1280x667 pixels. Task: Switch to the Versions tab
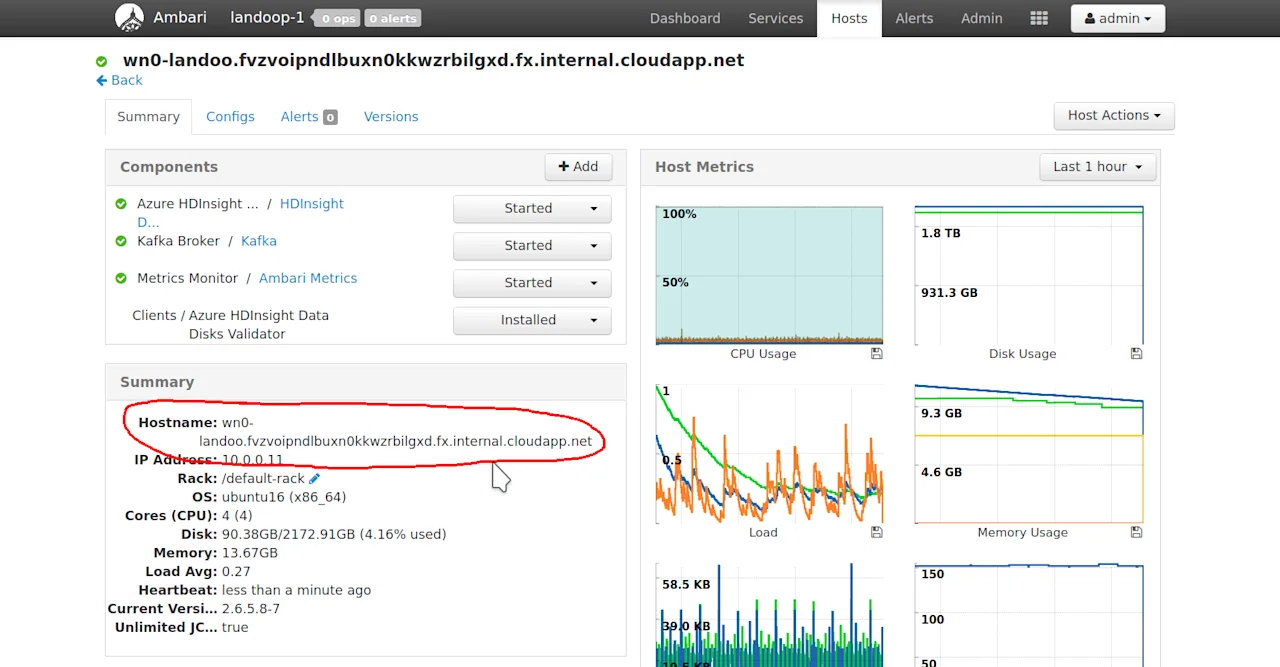point(391,117)
